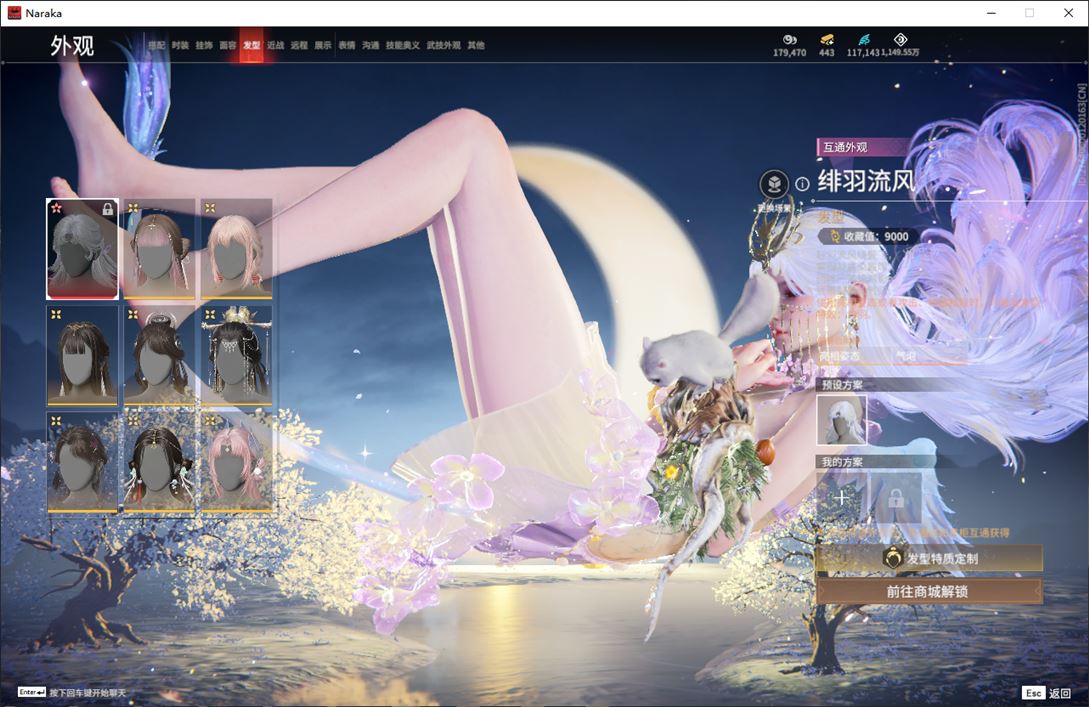Click the Naraka app icon in titlebar
This screenshot has width=1089, height=707.
click(x=14, y=13)
